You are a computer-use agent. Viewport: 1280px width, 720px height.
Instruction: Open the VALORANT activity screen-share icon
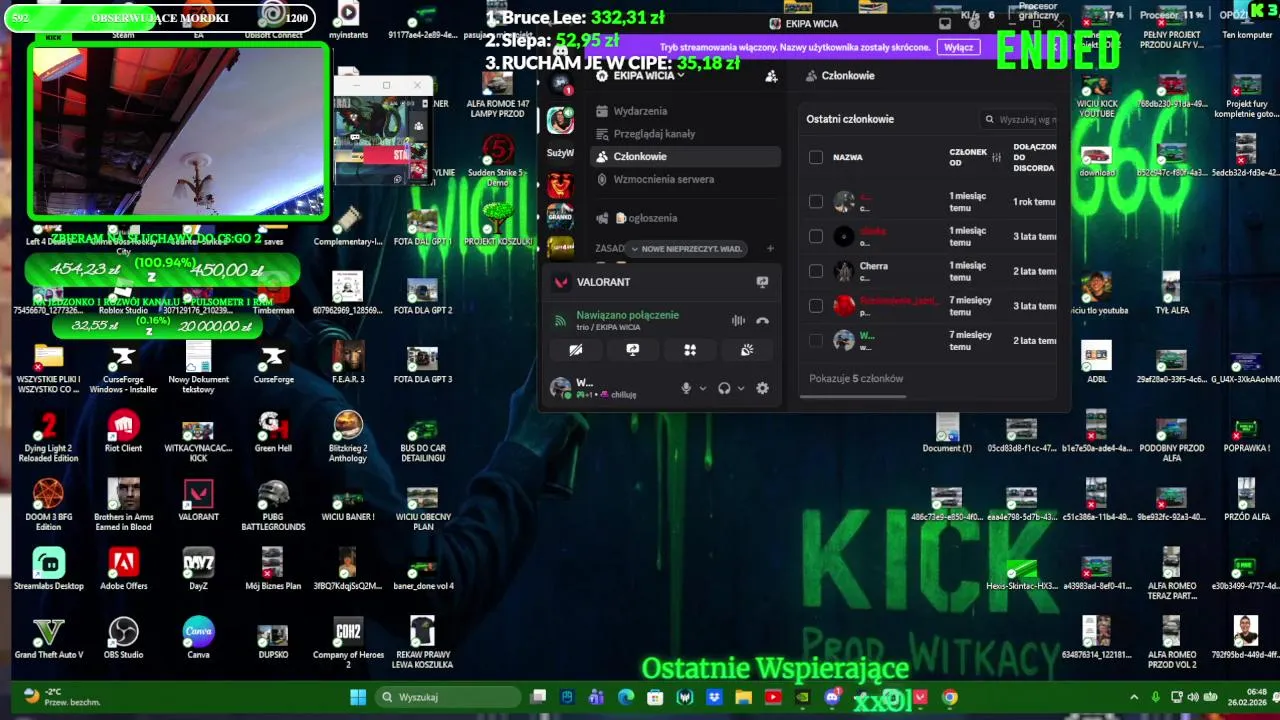pyautogui.click(x=762, y=282)
